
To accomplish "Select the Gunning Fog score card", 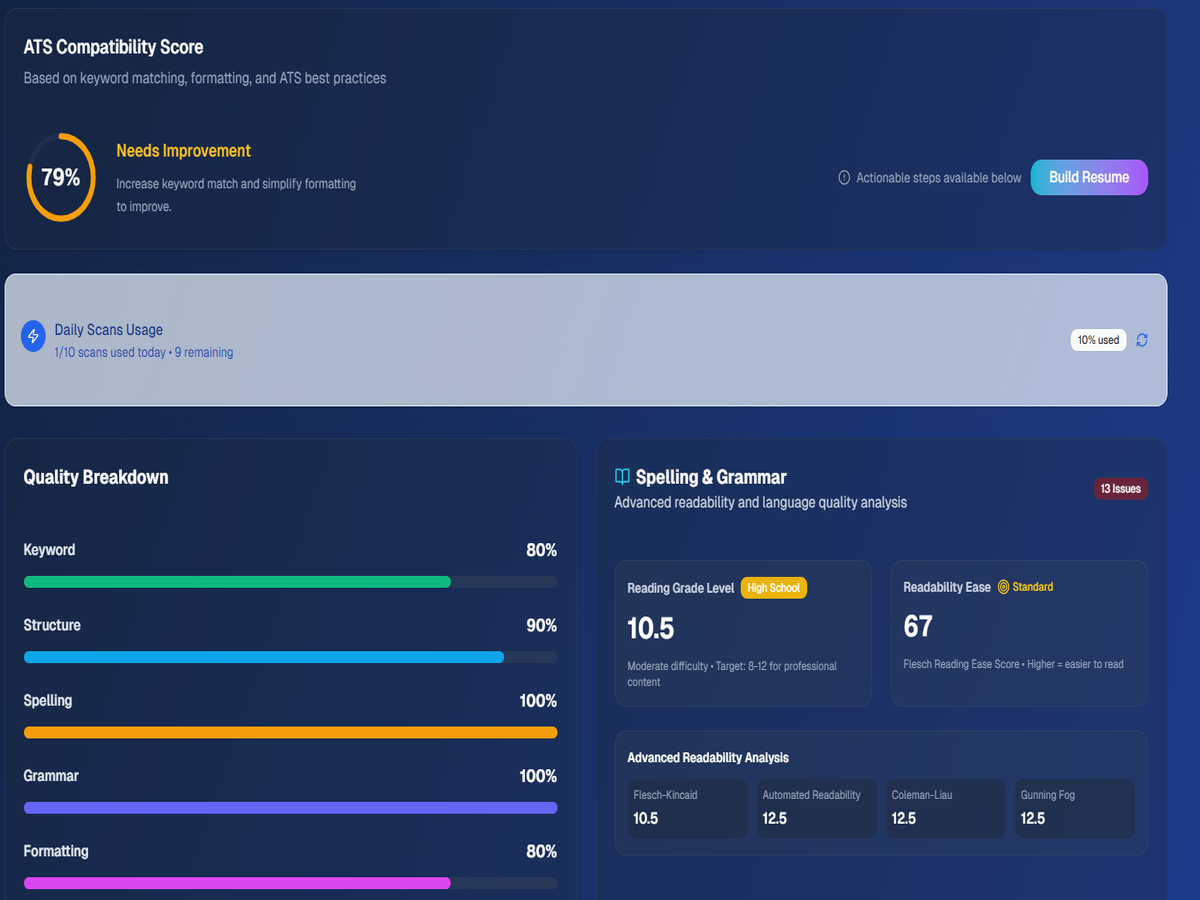I will point(1074,808).
